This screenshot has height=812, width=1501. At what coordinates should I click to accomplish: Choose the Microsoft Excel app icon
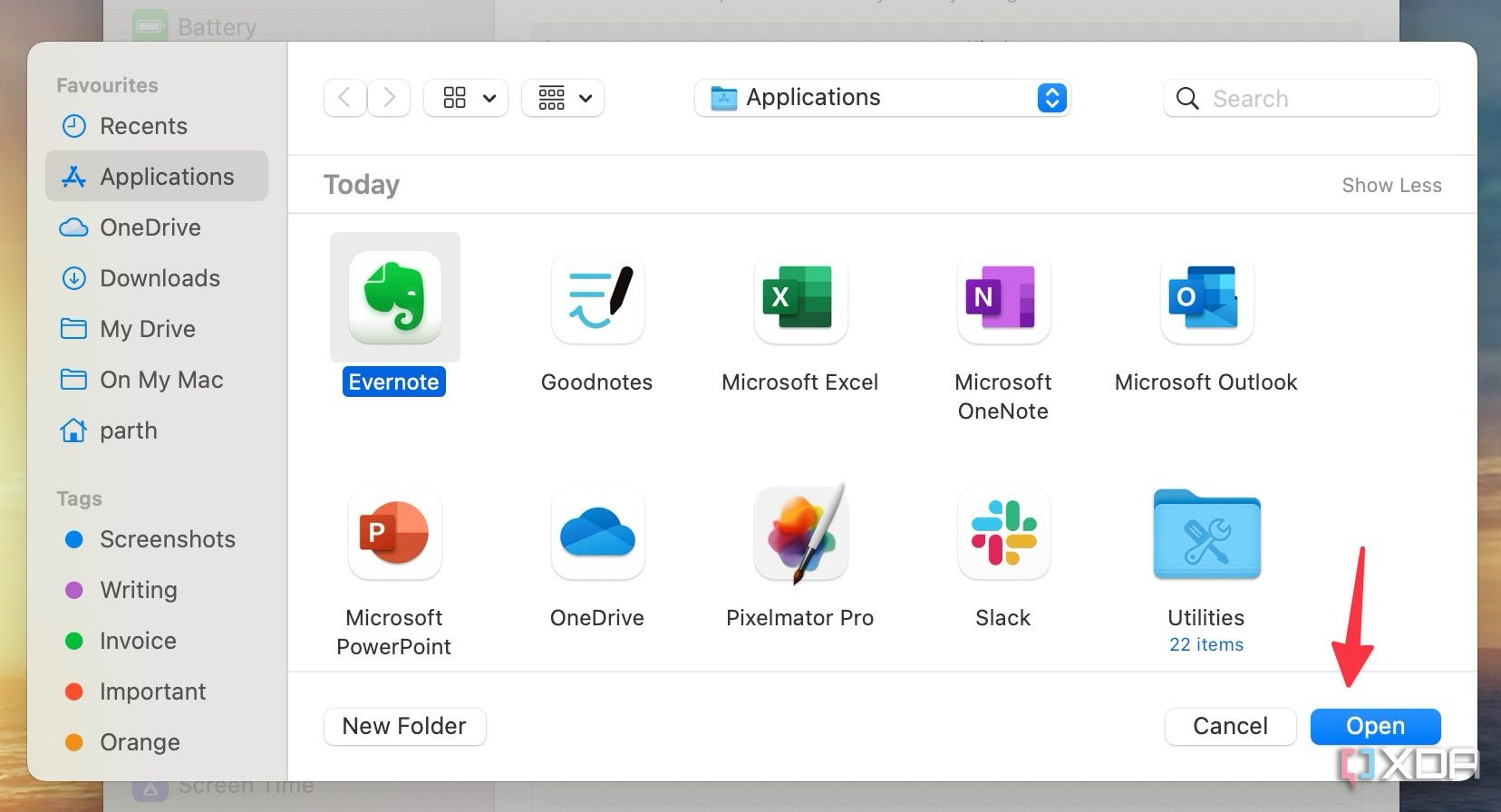click(x=800, y=297)
